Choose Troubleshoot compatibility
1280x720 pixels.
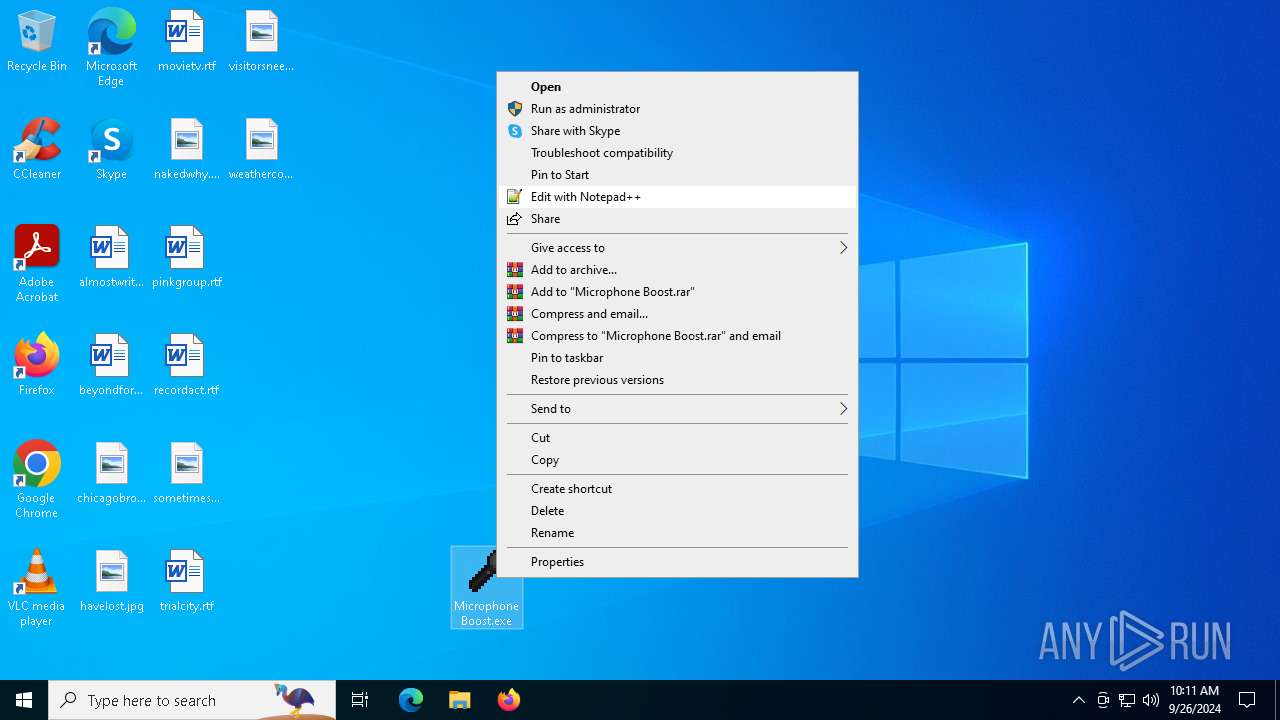click(677, 153)
